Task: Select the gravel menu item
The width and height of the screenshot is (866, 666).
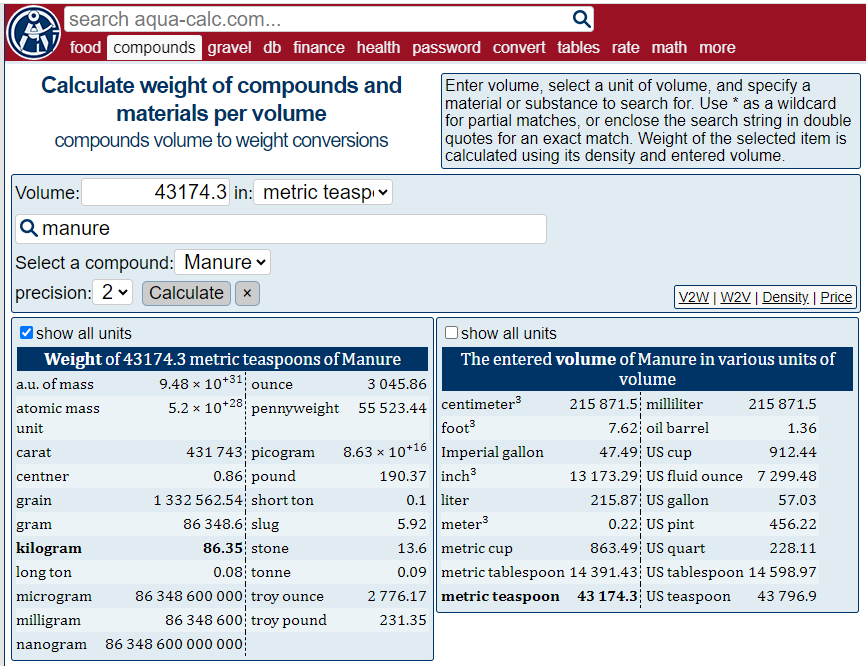Action: [x=230, y=47]
